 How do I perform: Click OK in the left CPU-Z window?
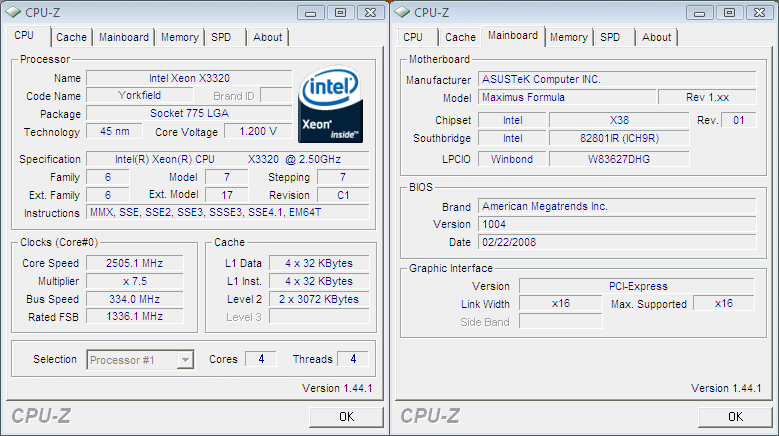[346, 417]
